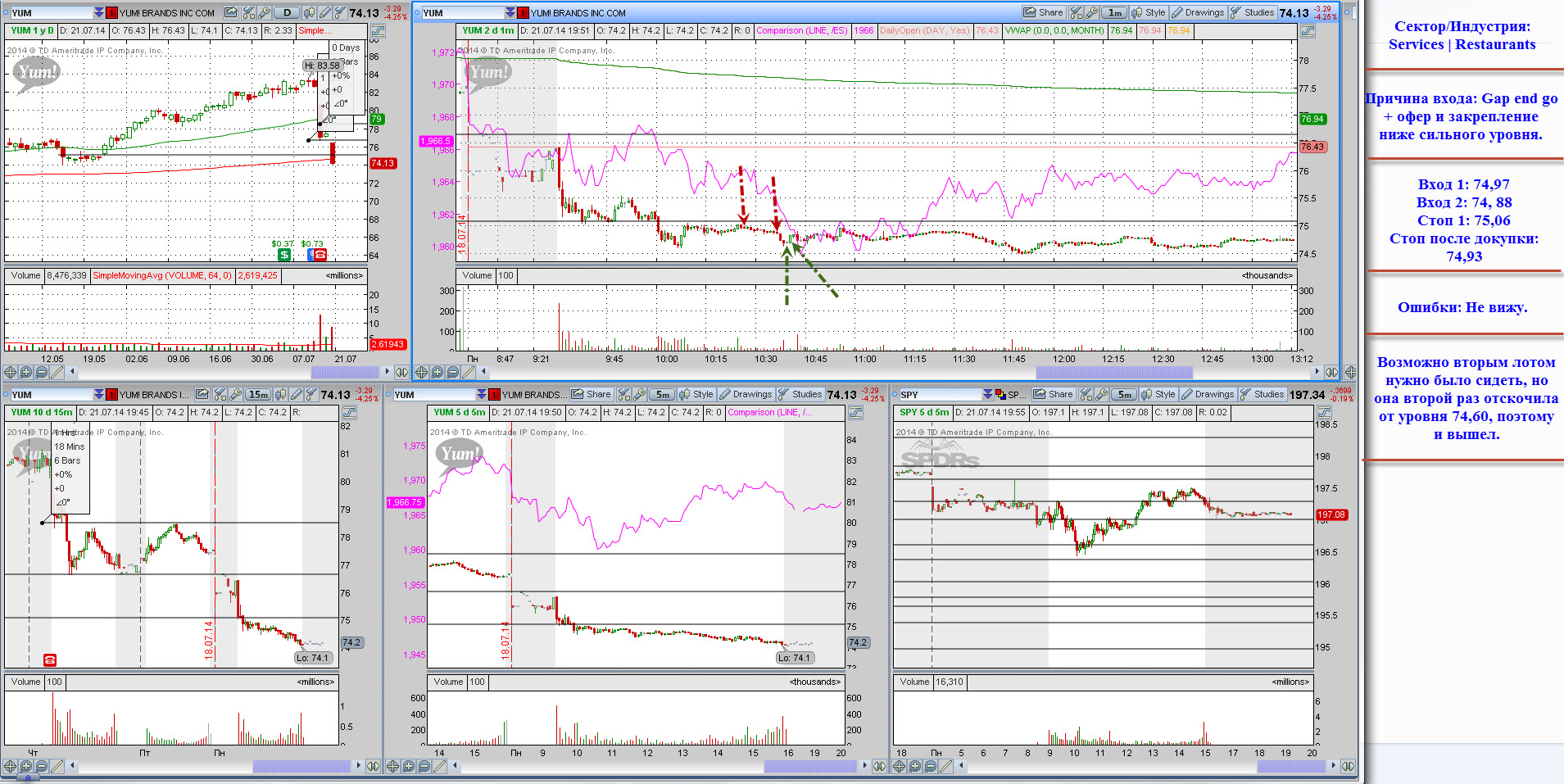Expand symbol dropdown on SPY chart
The image size is (1564, 784).
coord(988,395)
